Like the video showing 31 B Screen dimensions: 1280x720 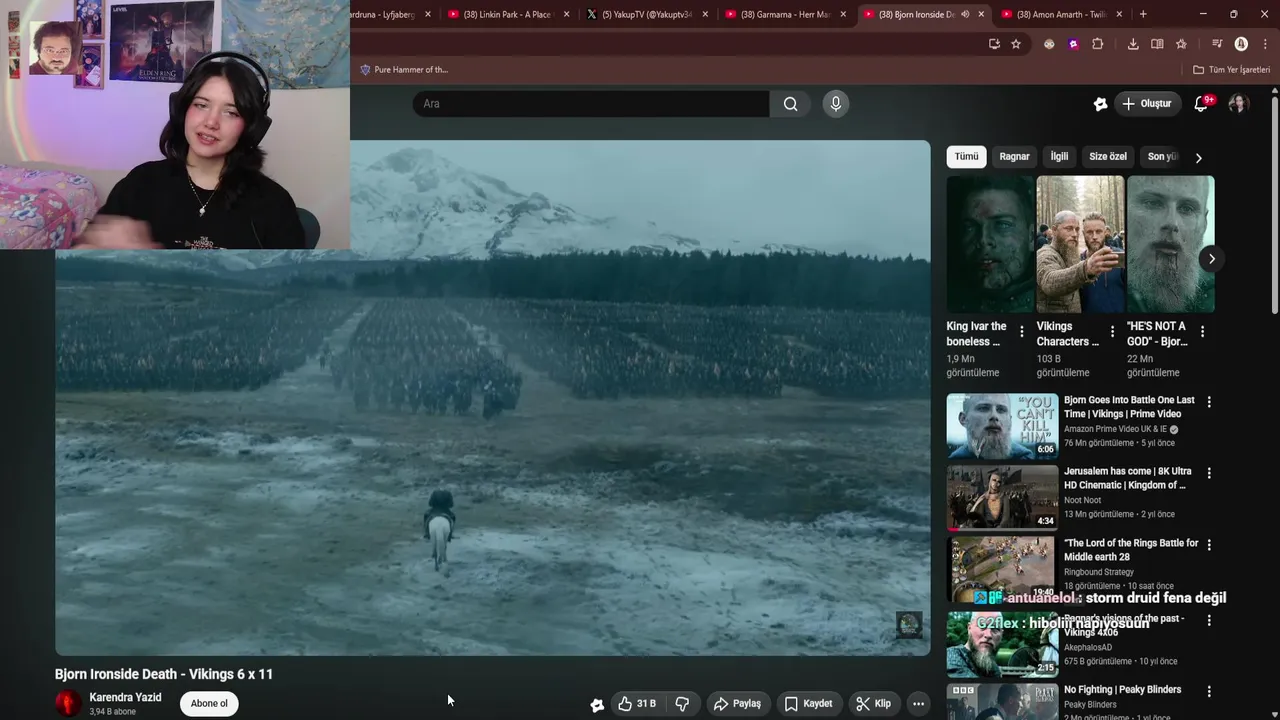tap(637, 704)
